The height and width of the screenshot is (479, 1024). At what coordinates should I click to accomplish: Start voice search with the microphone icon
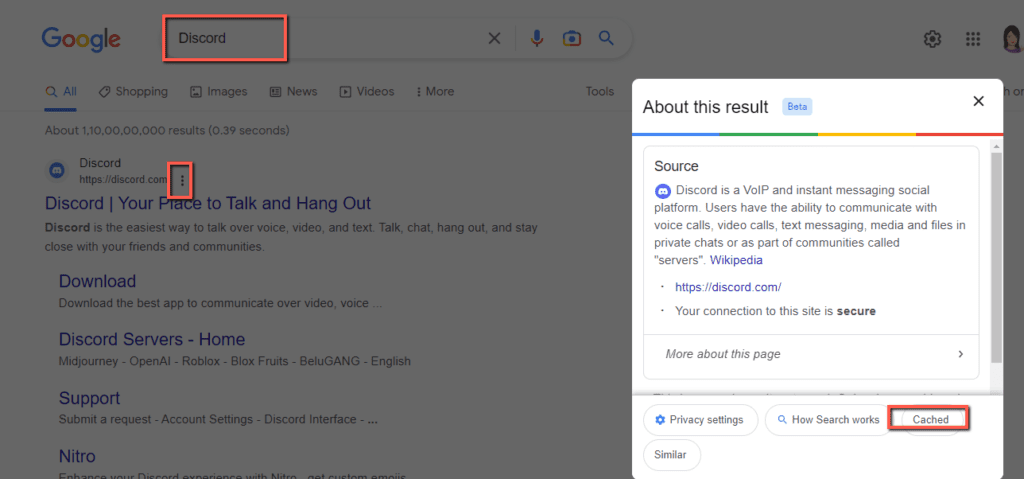click(537, 39)
